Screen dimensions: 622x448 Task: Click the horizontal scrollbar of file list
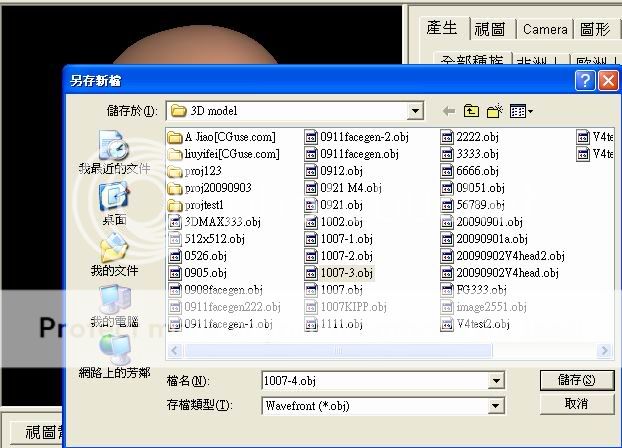[390, 350]
